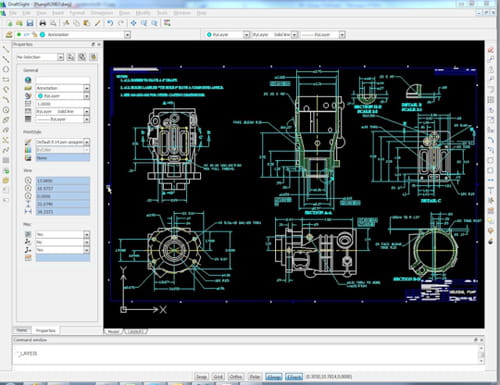The height and width of the screenshot is (385, 500).
Task: Click the cyan layer color swatch
Action: [42, 35]
